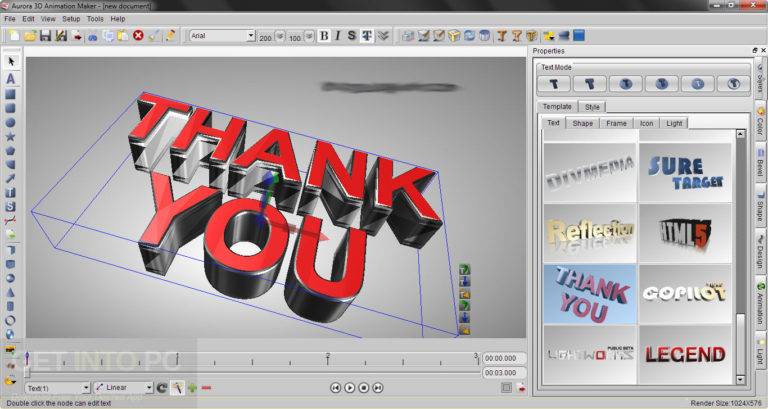Image resolution: width=768 pixels, height=409 pixels.
Task: Click the template list scrollbar down arrow
Action: click(x=740, y=379)
